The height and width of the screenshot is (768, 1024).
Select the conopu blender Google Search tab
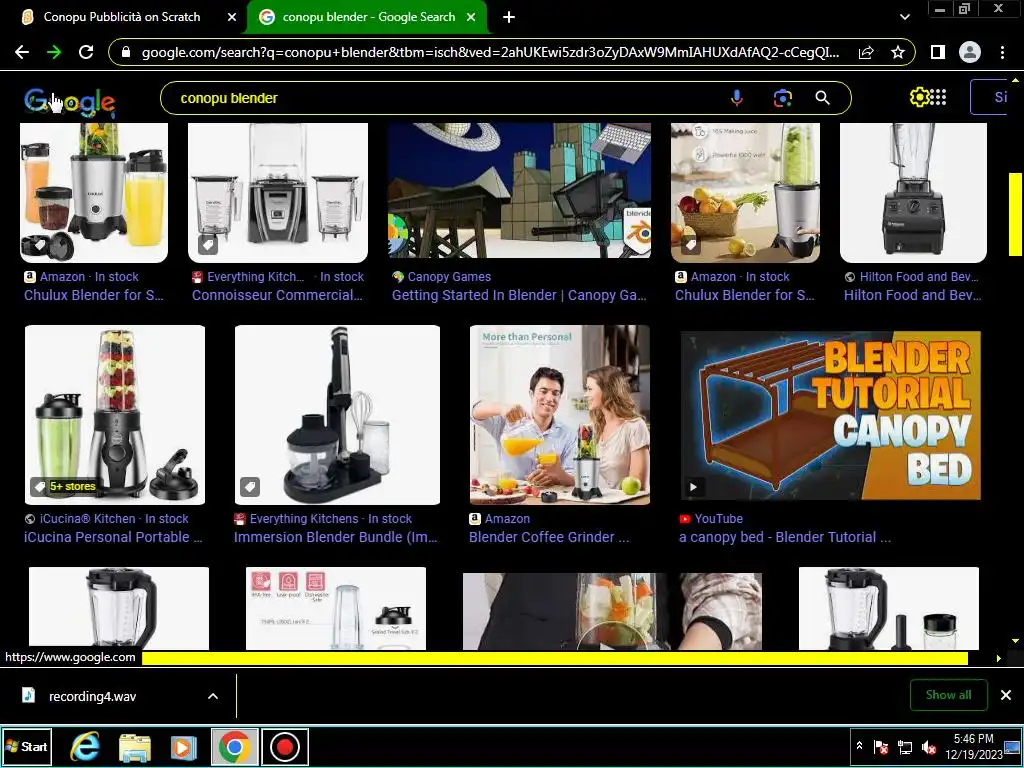pos(368,17)
